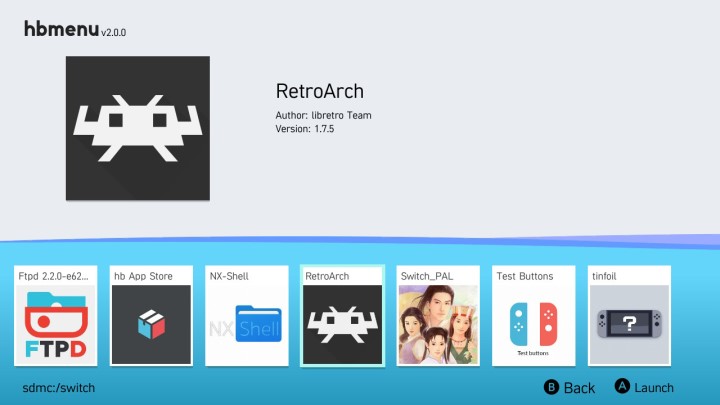
Task: Select the tinfoil app tile
Action: 629,316
